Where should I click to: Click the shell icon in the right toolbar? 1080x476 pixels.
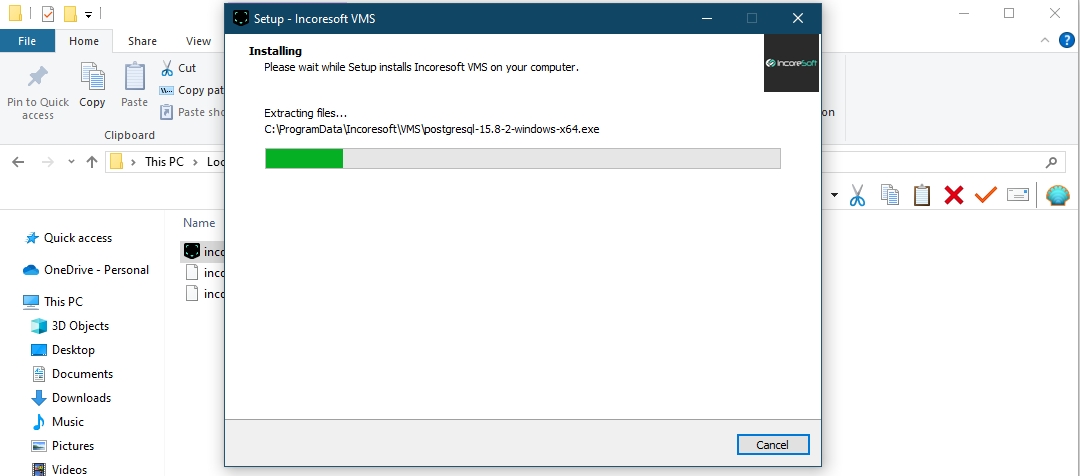click(1058, 195)
